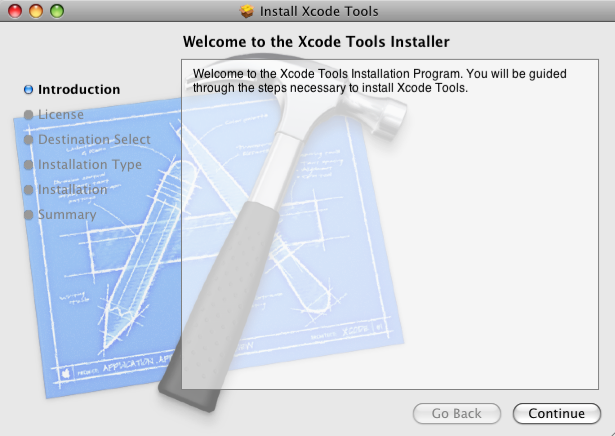Click the Welcome to the Xcode Tools Installer heading
The width and height of the screenshot is (615, 436).
[x=316, y=42]
